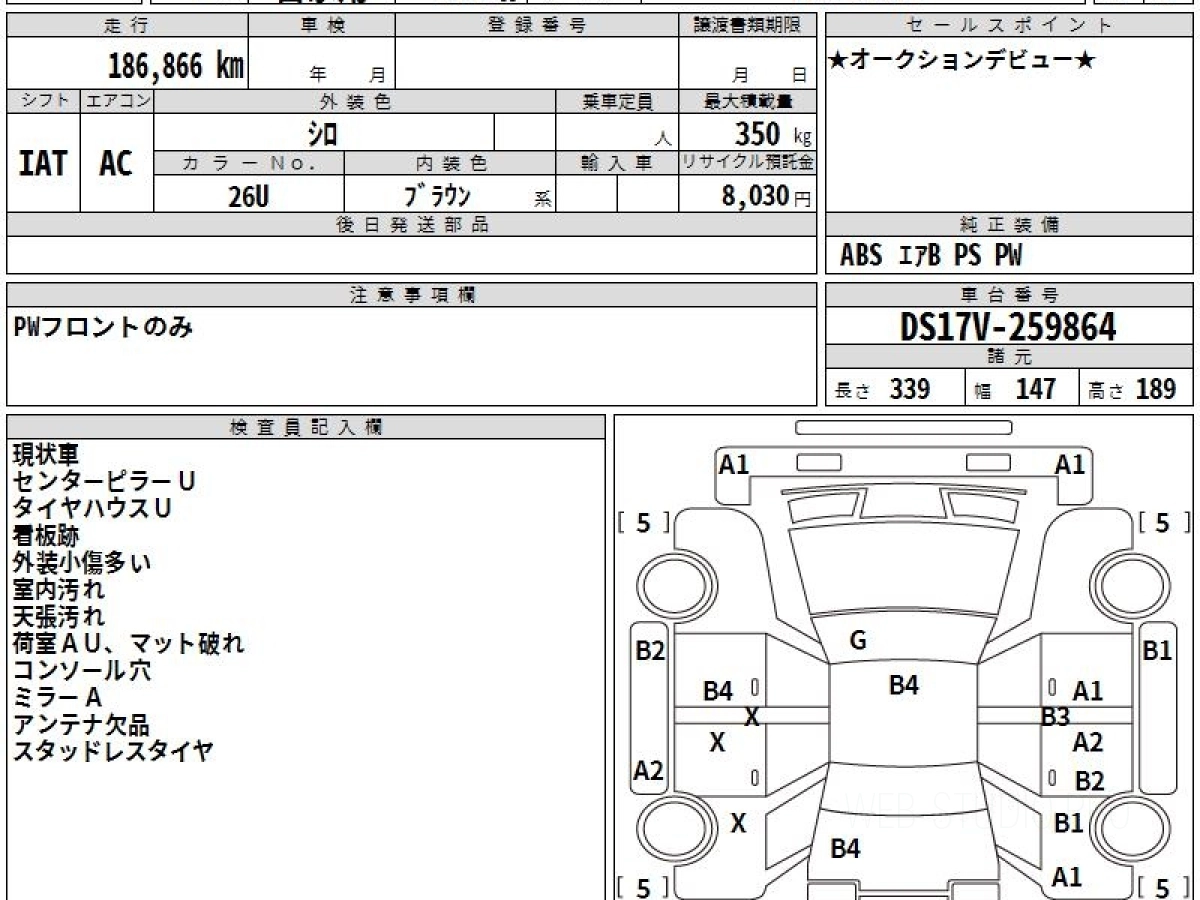Click the 外装色 header label
The height and width of the screenshot is (900, 1200).
(x=355, y=102)
